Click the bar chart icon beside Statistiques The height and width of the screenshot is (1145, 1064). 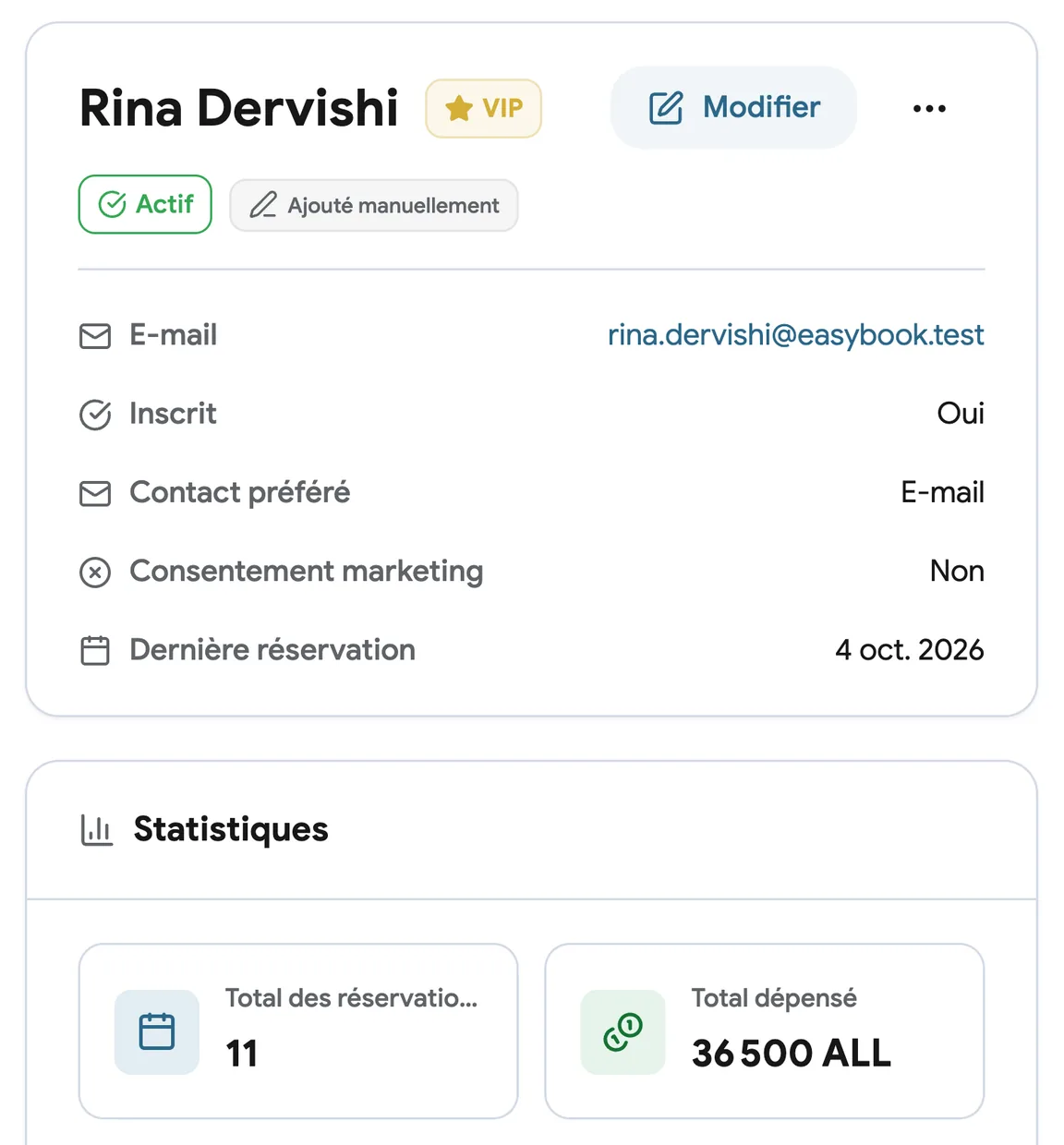point(97,829)
